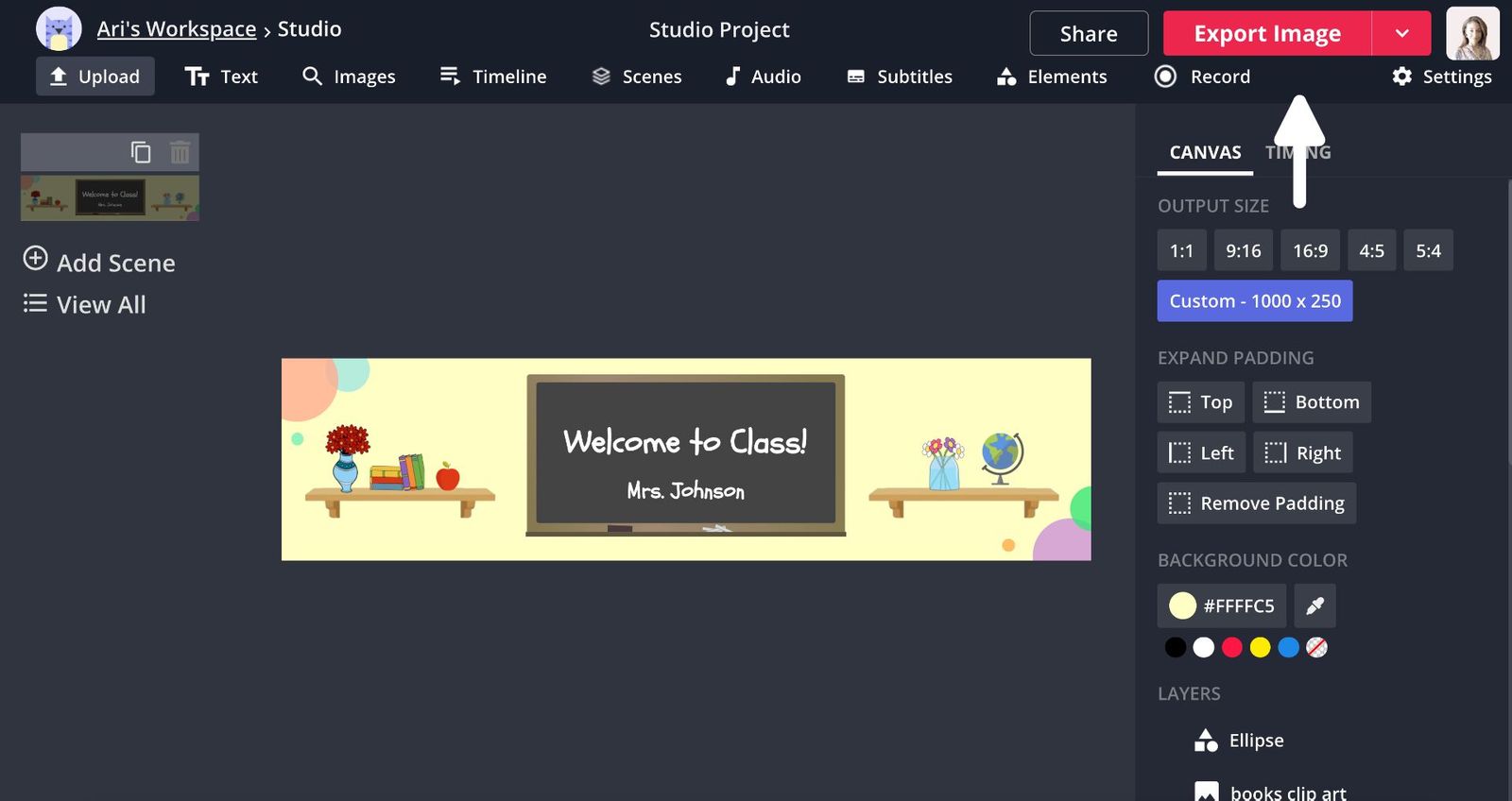1512x801 pixels.
Task: Select the Canvas tab
Action: point(1205,152)
